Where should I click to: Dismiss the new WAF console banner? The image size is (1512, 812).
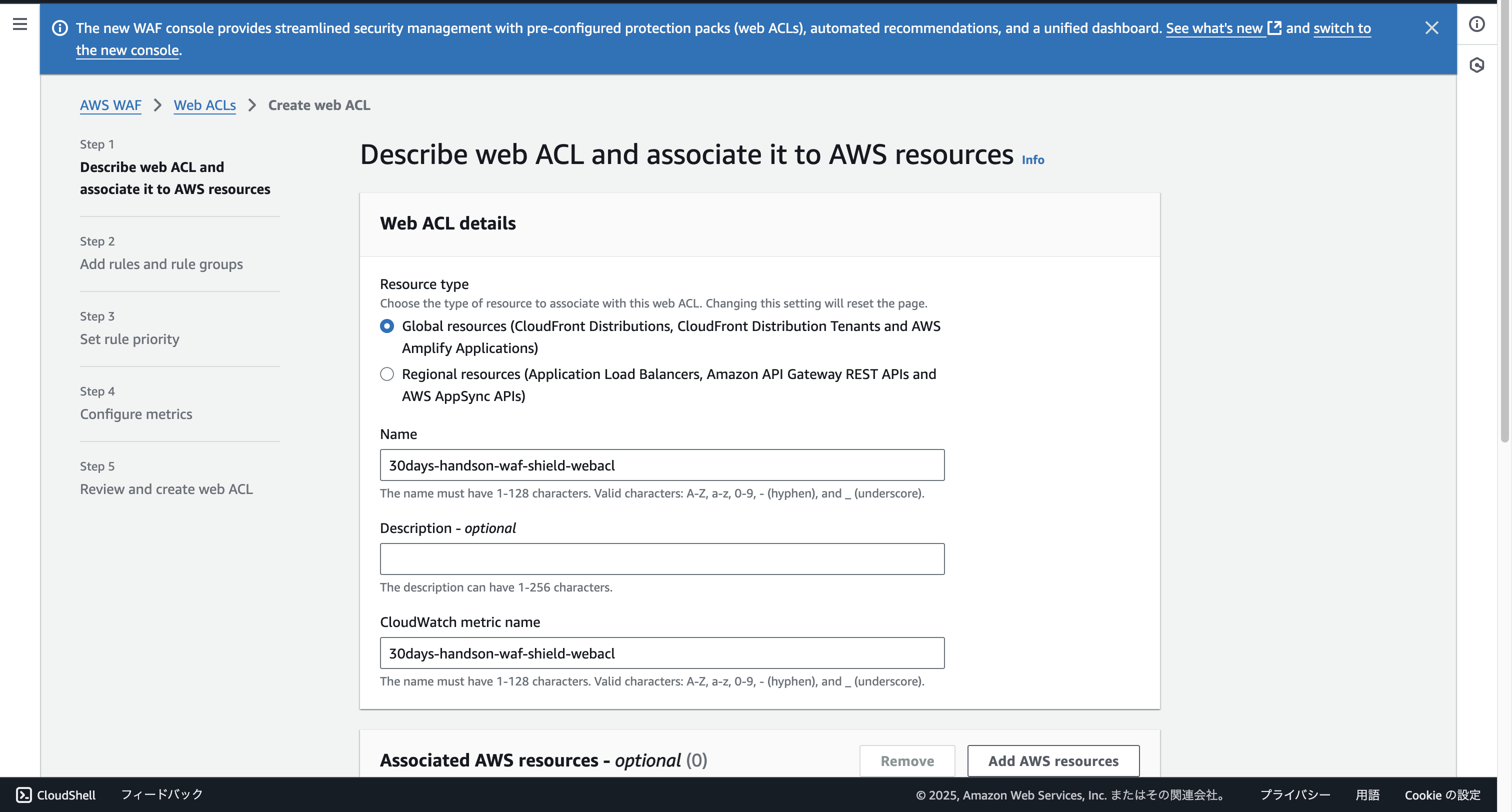pos(1431,27)
